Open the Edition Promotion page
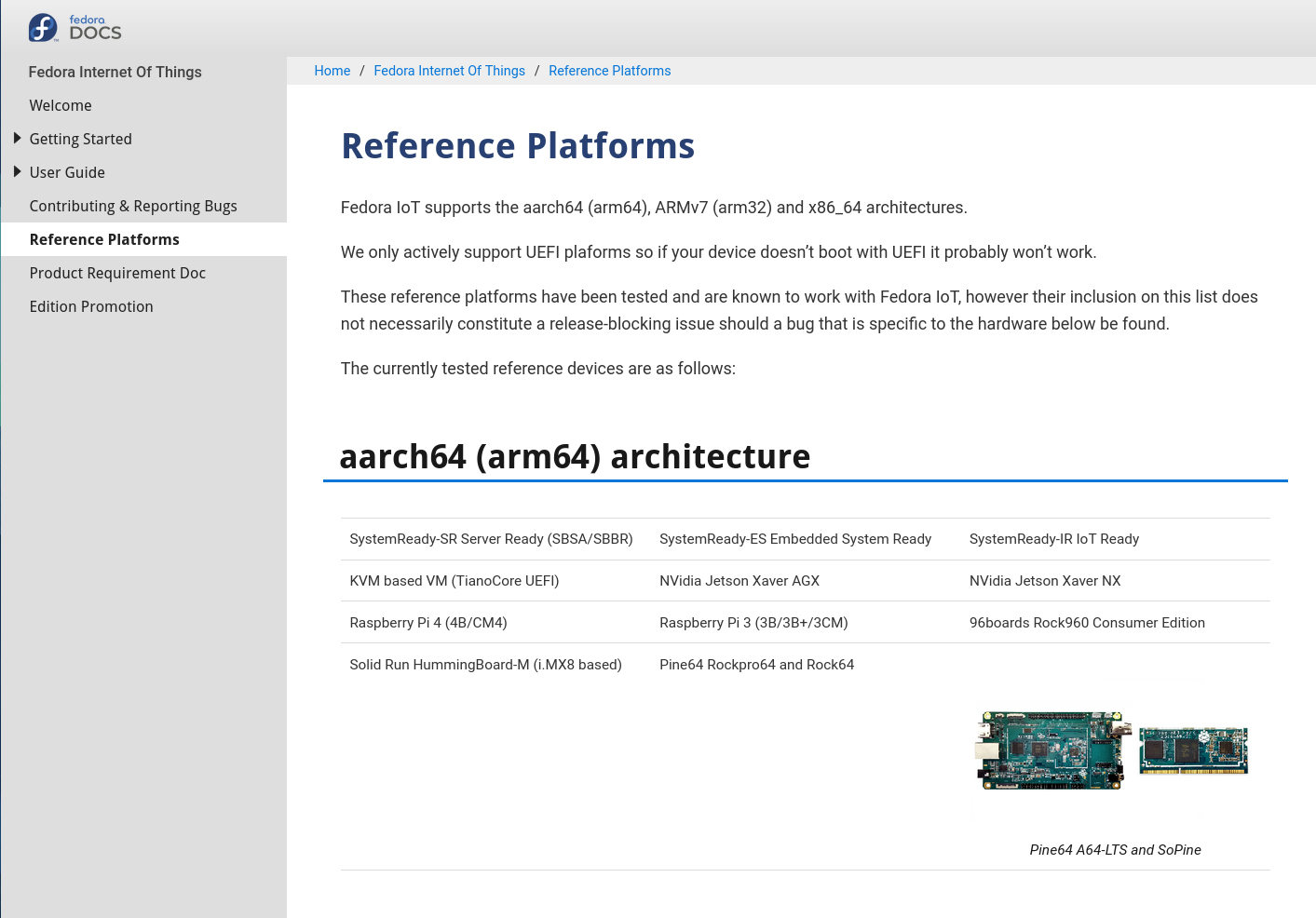This screenshot has width=1316, height=918. [91, 306]
